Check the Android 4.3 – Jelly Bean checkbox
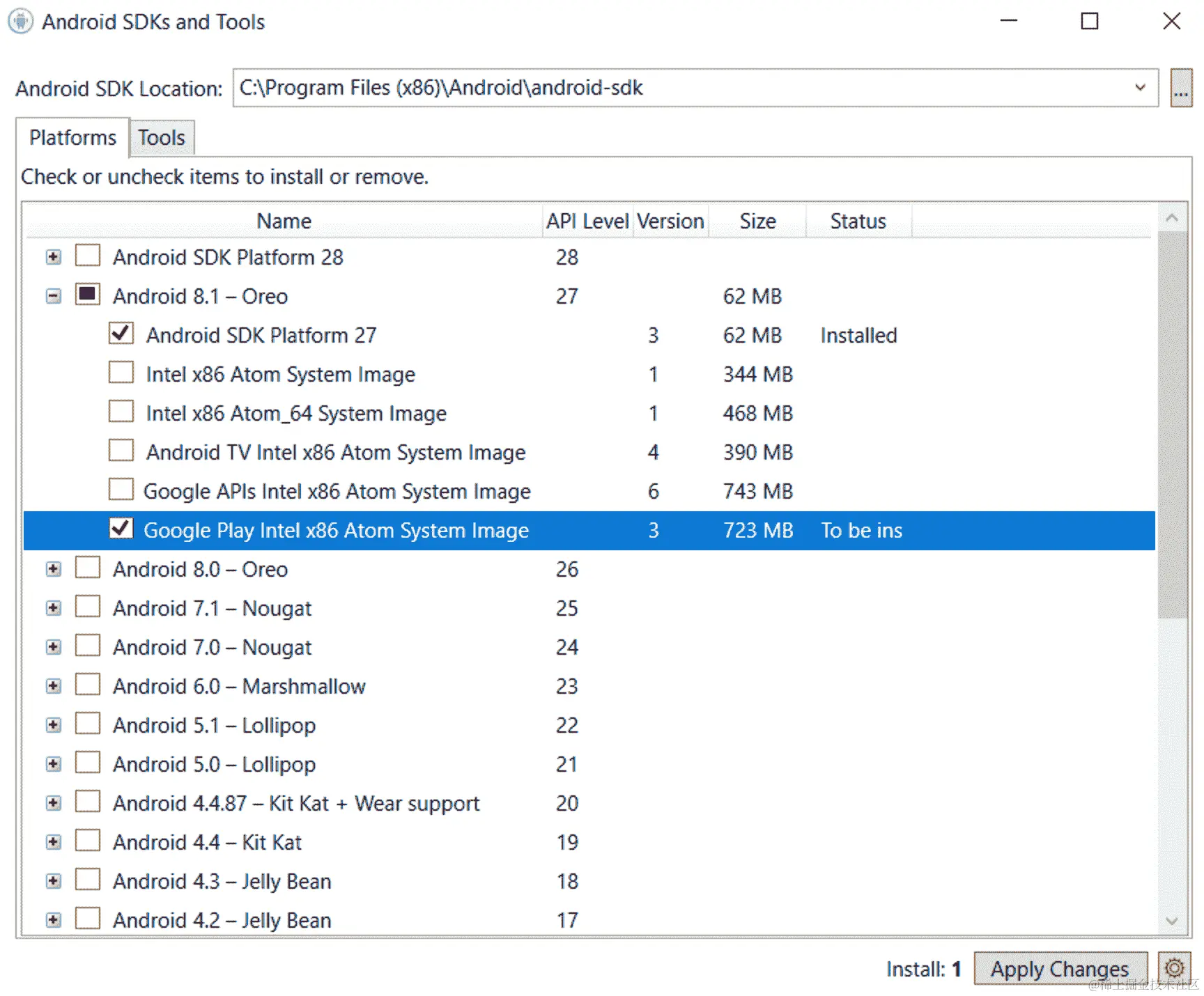1204x996 pixels. (88, 879)
